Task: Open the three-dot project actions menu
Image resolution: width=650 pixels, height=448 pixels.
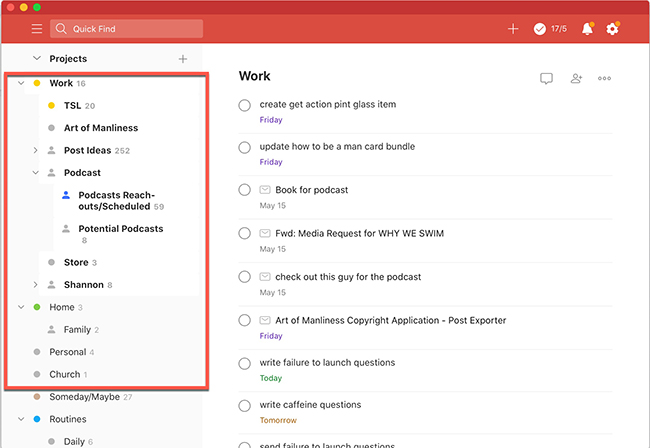Action: tap(604, 78)
